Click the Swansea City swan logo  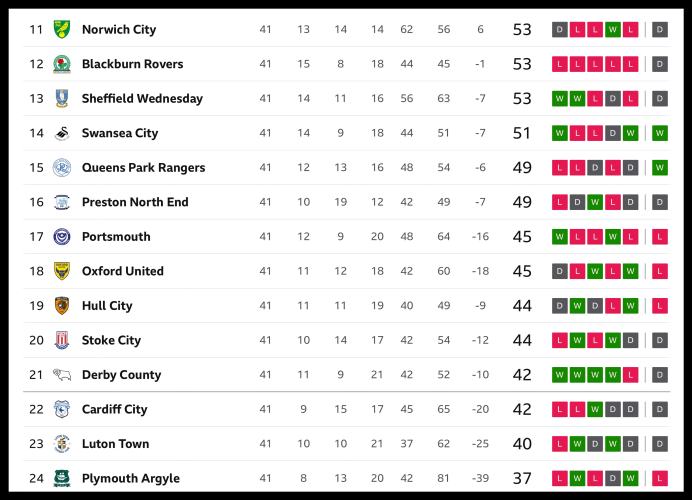[62, 133]
